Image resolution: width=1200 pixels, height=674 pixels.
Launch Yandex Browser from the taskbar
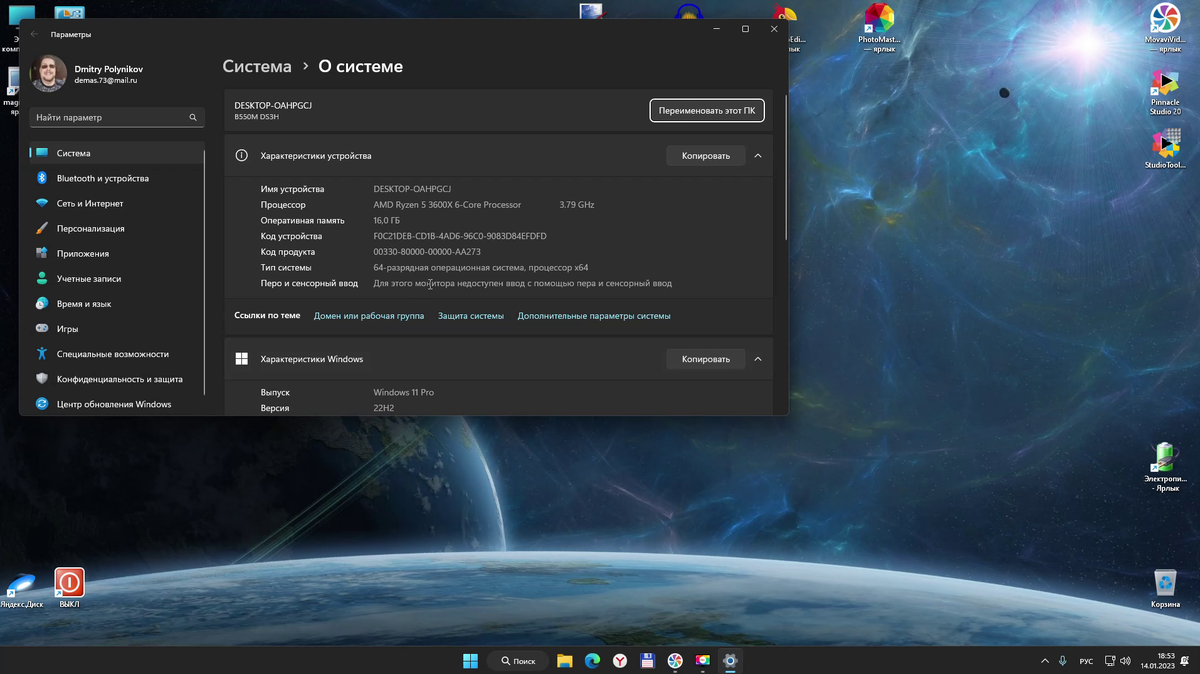tap(620, 661)
